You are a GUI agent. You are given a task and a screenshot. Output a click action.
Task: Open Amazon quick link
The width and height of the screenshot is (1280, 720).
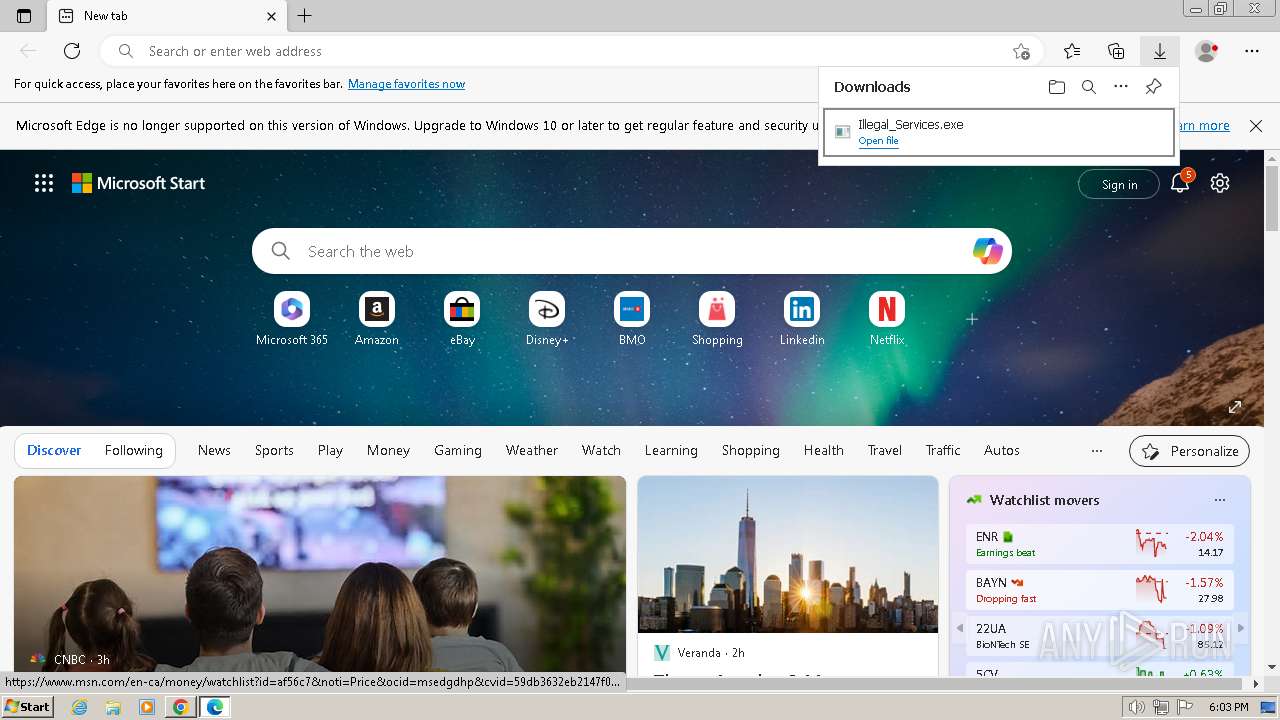point(377,319)
